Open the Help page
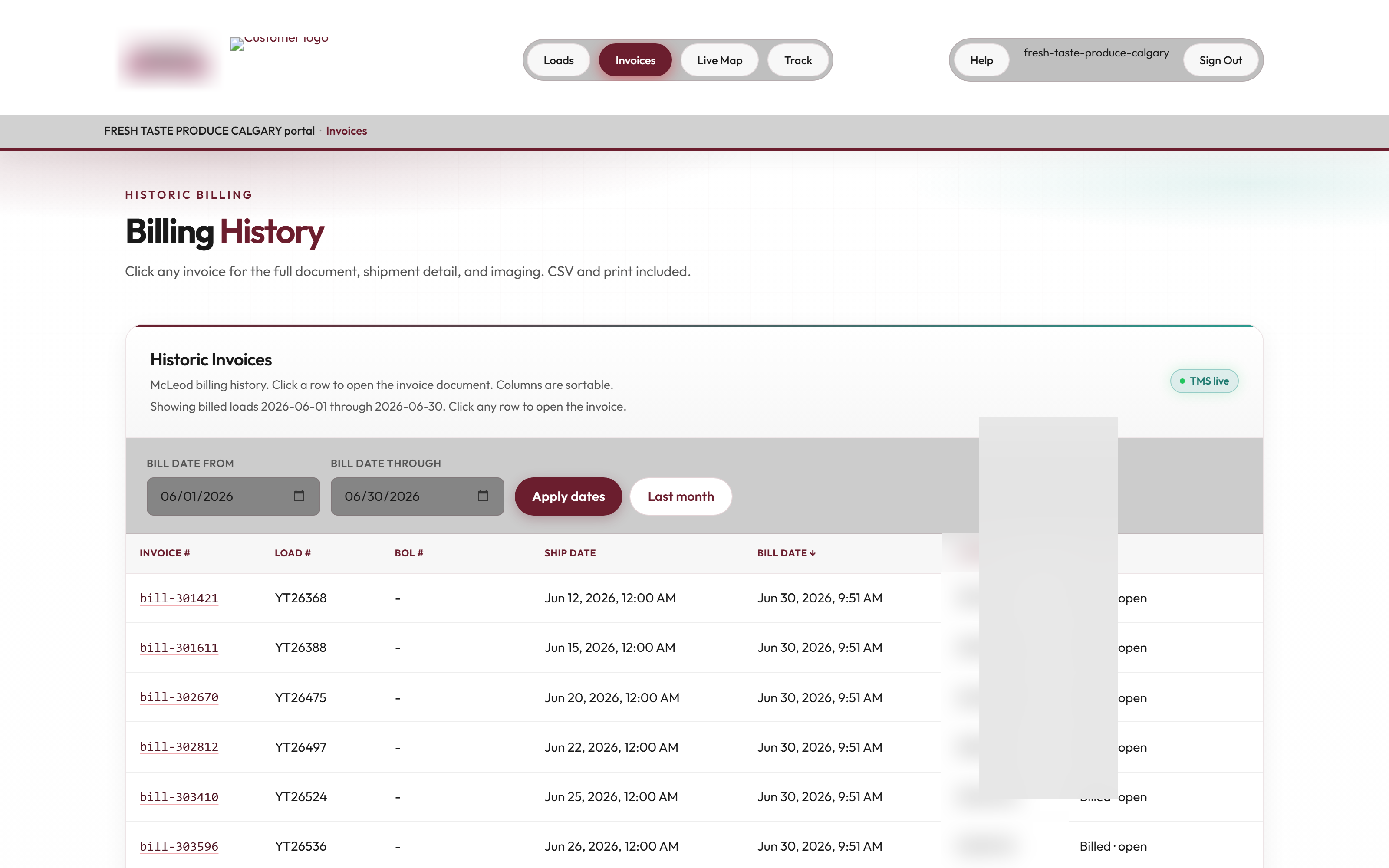The height and width of the screenshot is (868, 1389). pos(981,60)
